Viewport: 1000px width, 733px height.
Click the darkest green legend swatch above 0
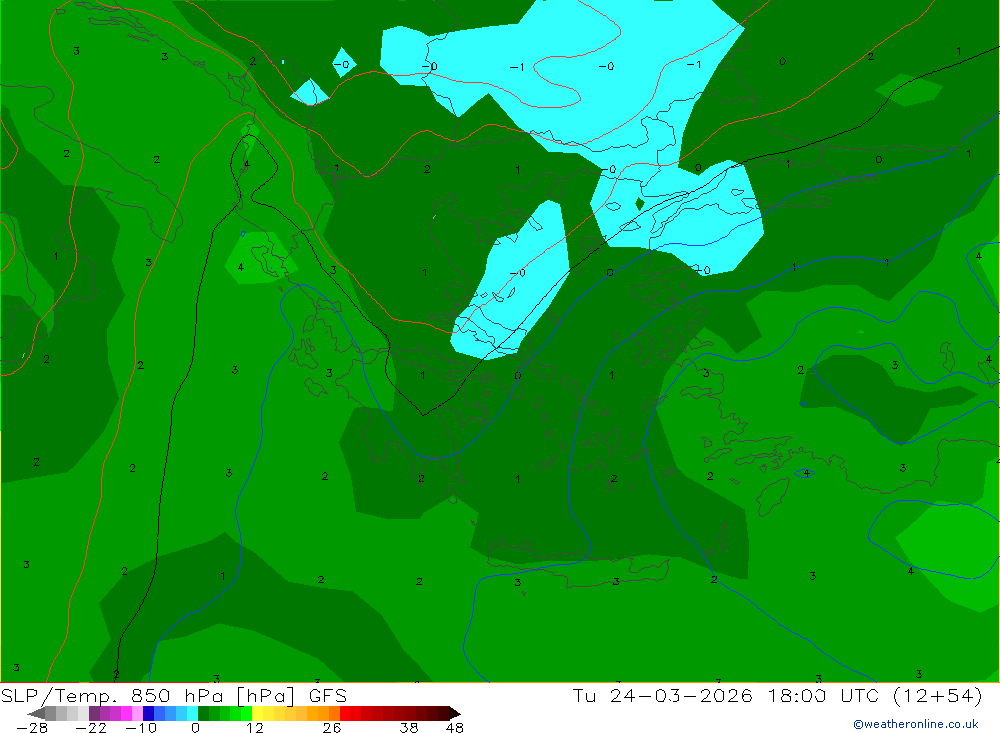(203, 713)
